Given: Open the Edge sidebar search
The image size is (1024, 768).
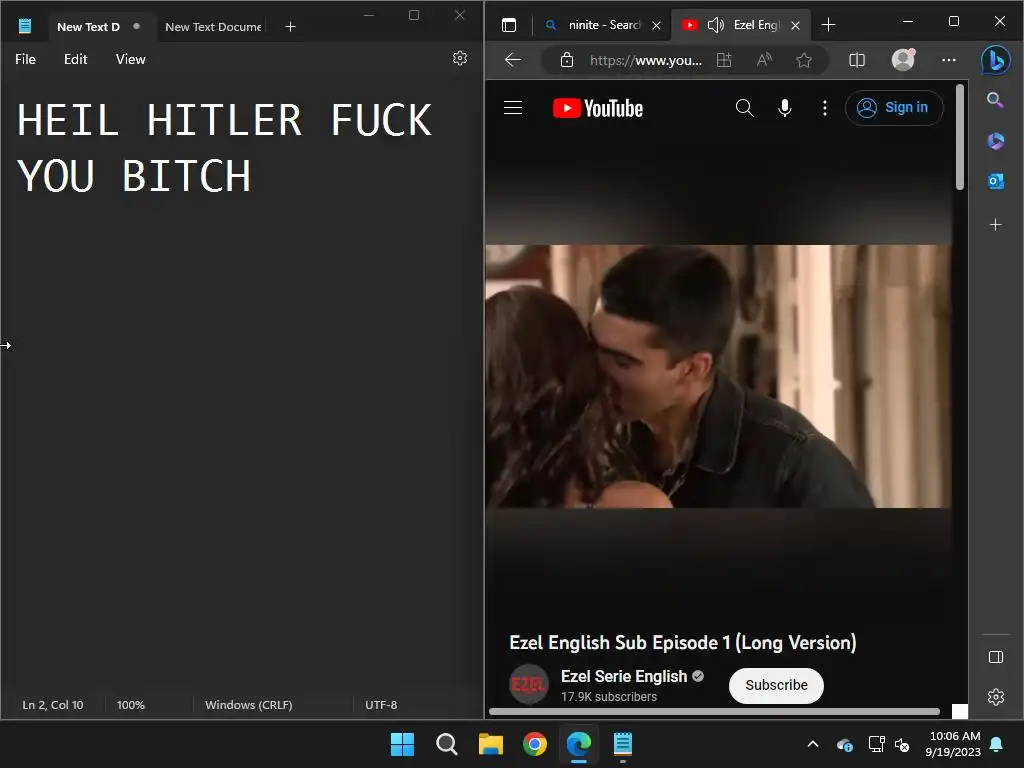Looking at the screenshot, I should click(x=995, y=100).
